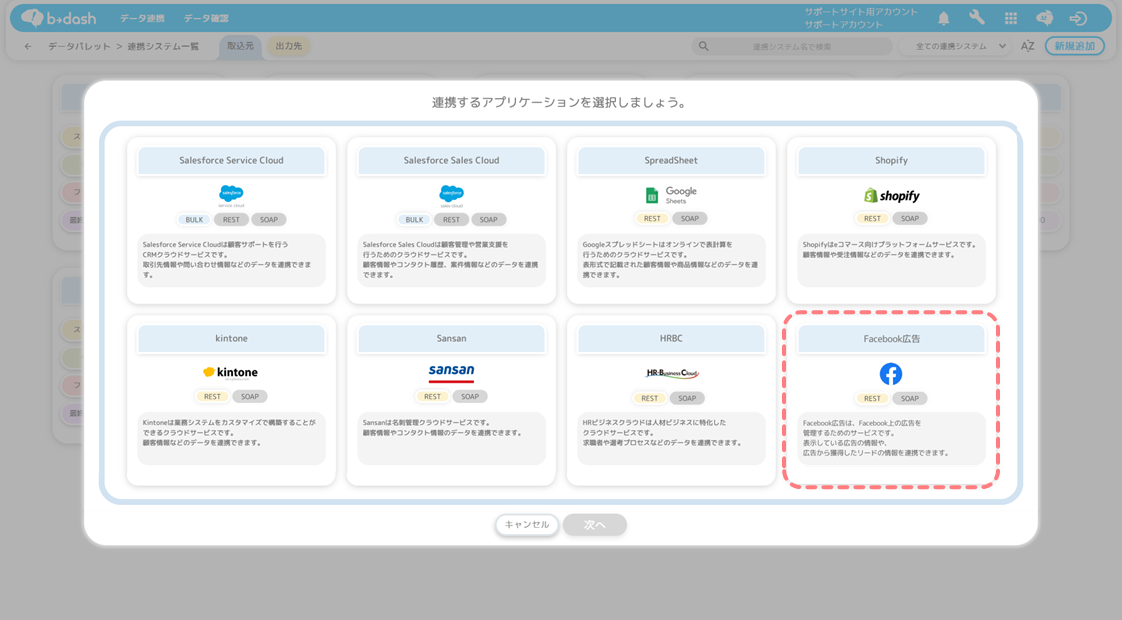Click the データパレット breadcrumb link
Viewport: 1122px width, 620px height.
point(79,46)
